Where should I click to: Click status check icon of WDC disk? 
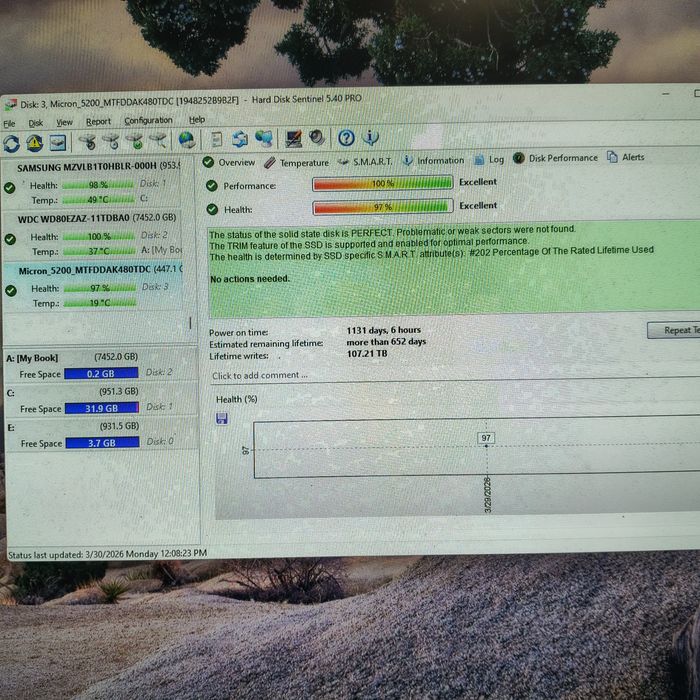[10, 239]
